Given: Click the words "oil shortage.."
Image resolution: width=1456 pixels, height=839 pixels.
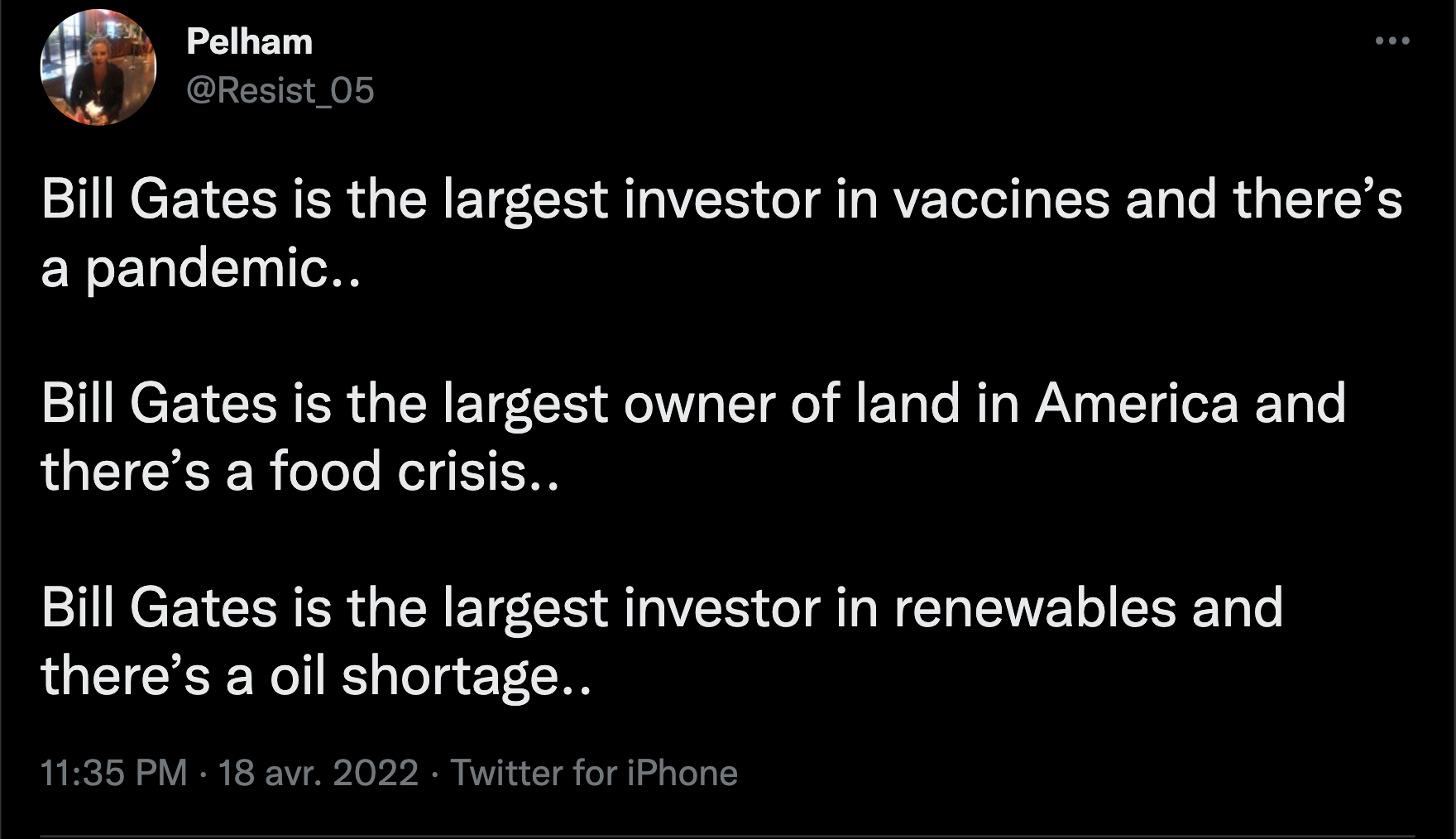Looking at the screenshot, I should pos(430,677).
